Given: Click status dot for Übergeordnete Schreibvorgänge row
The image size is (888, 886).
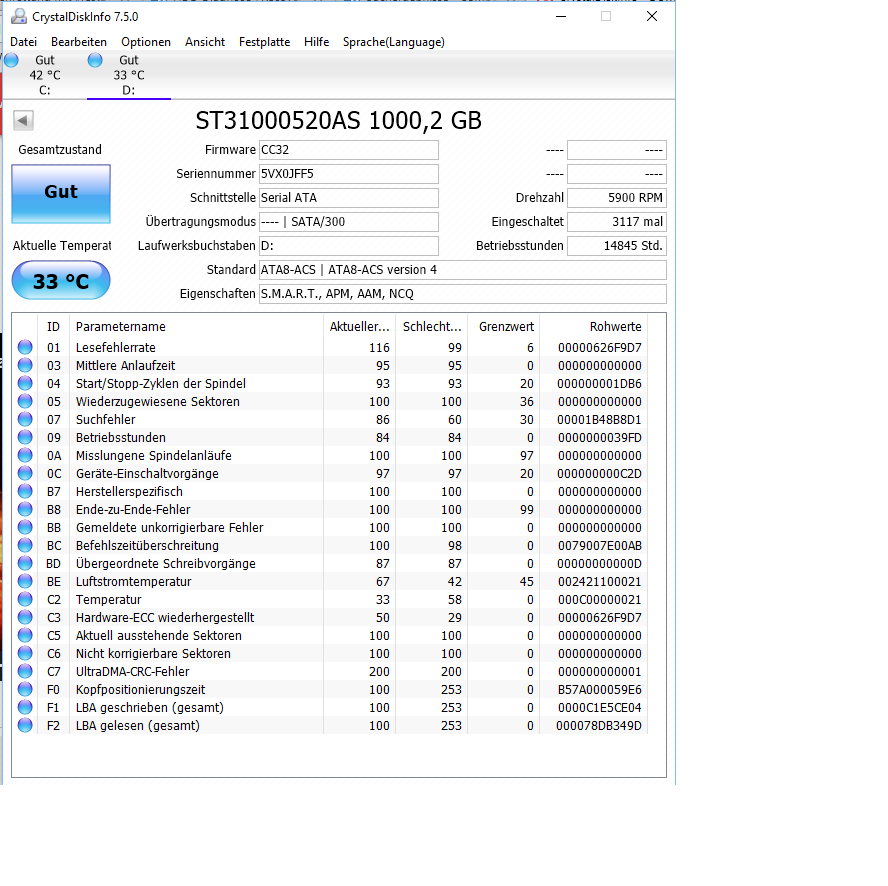Looking at the screenshot, I should click(x=25, y=563).
